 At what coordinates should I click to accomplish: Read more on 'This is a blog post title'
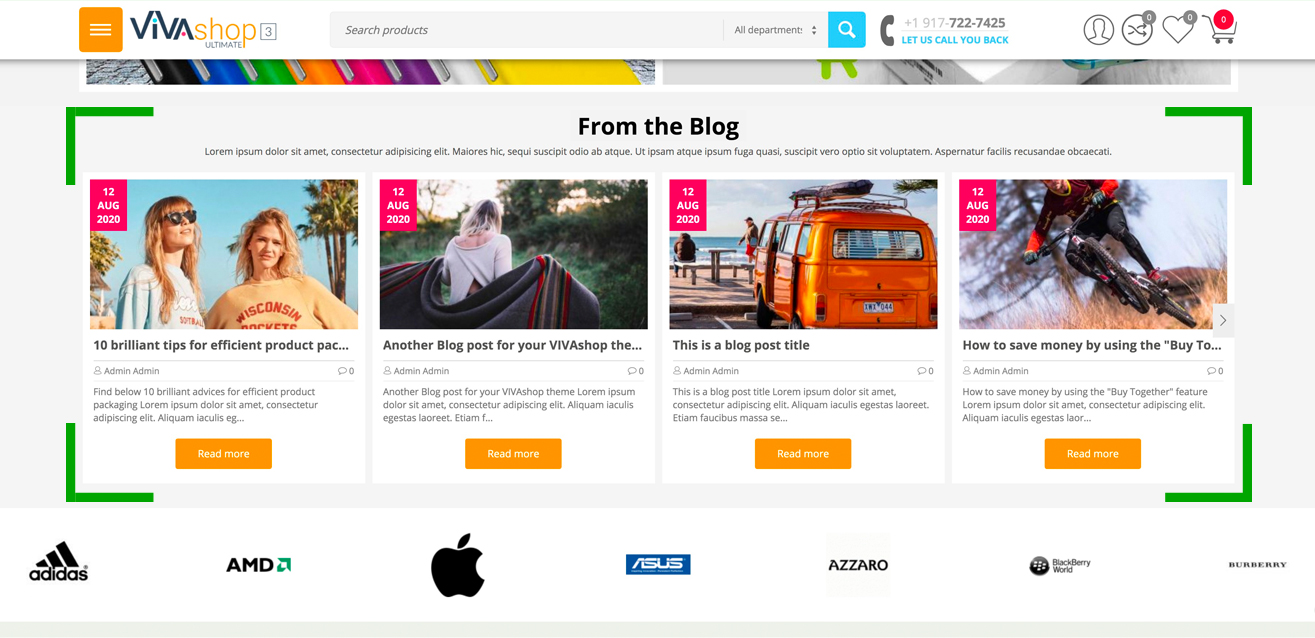[802, 454]
